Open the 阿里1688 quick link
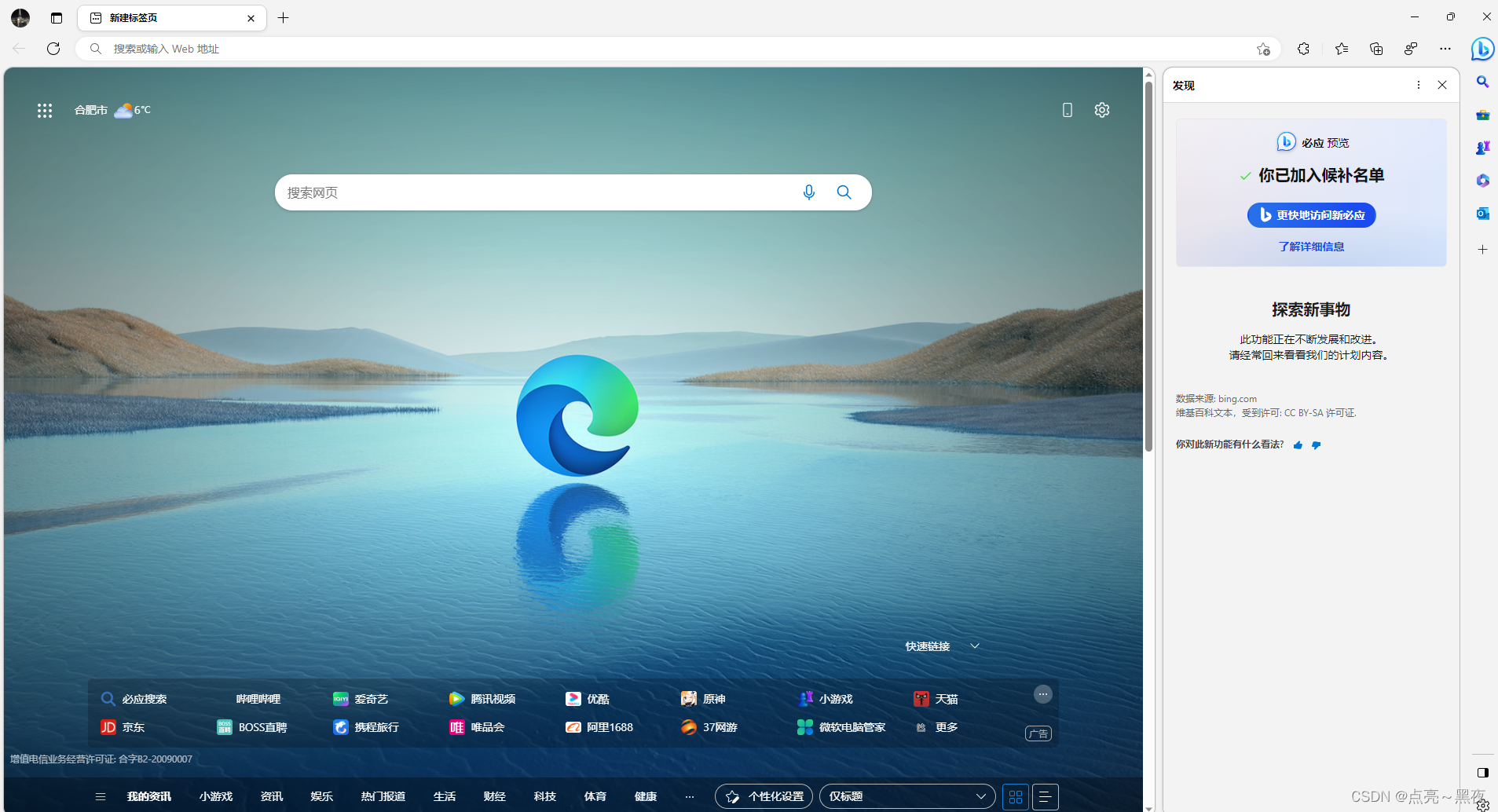The image size is (1498, 812). pyautogui.click(x=599, y=727)
